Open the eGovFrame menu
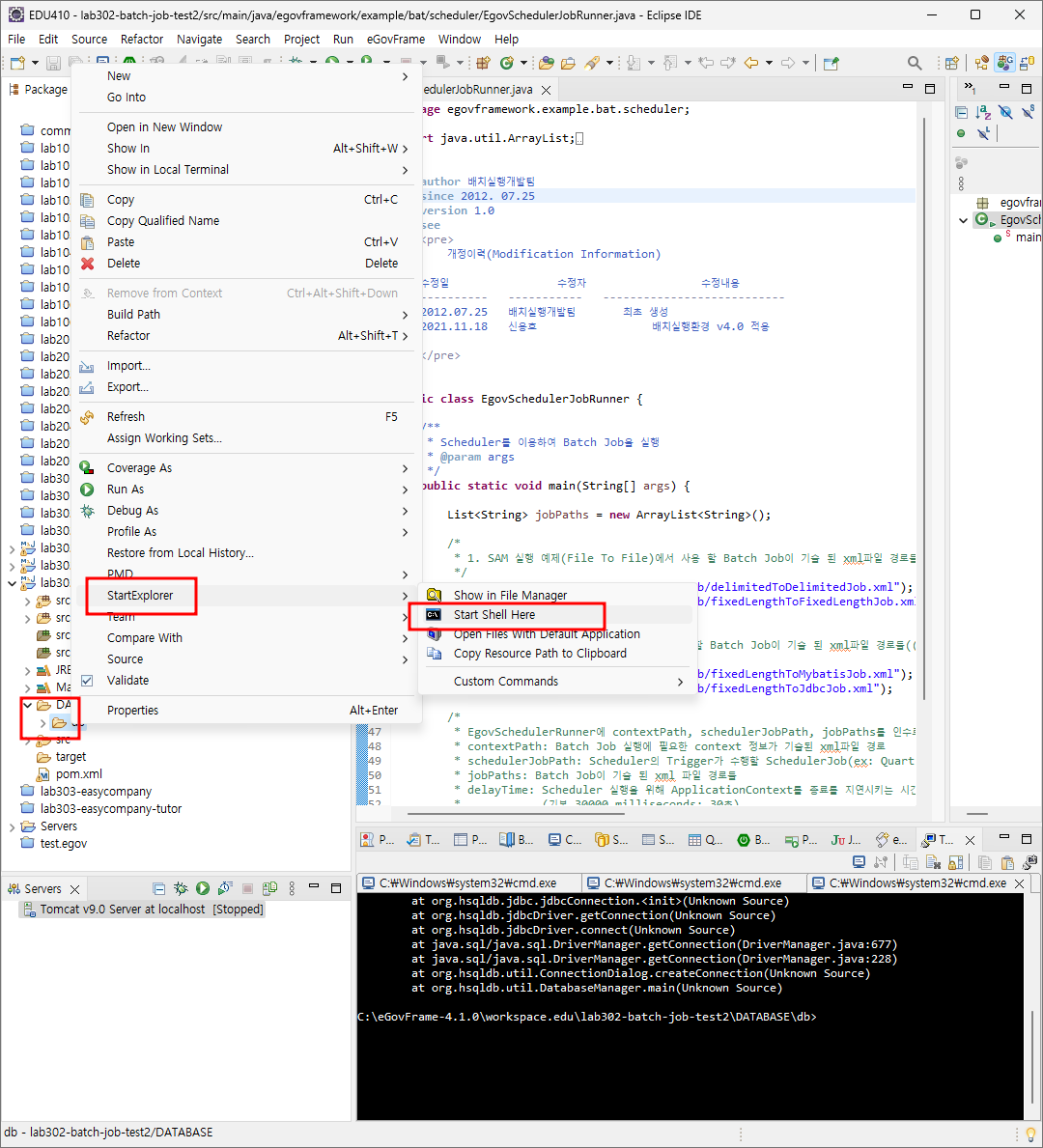Image resolution: width=1043 pixels, height=1148 pixels. click(396, 39)
